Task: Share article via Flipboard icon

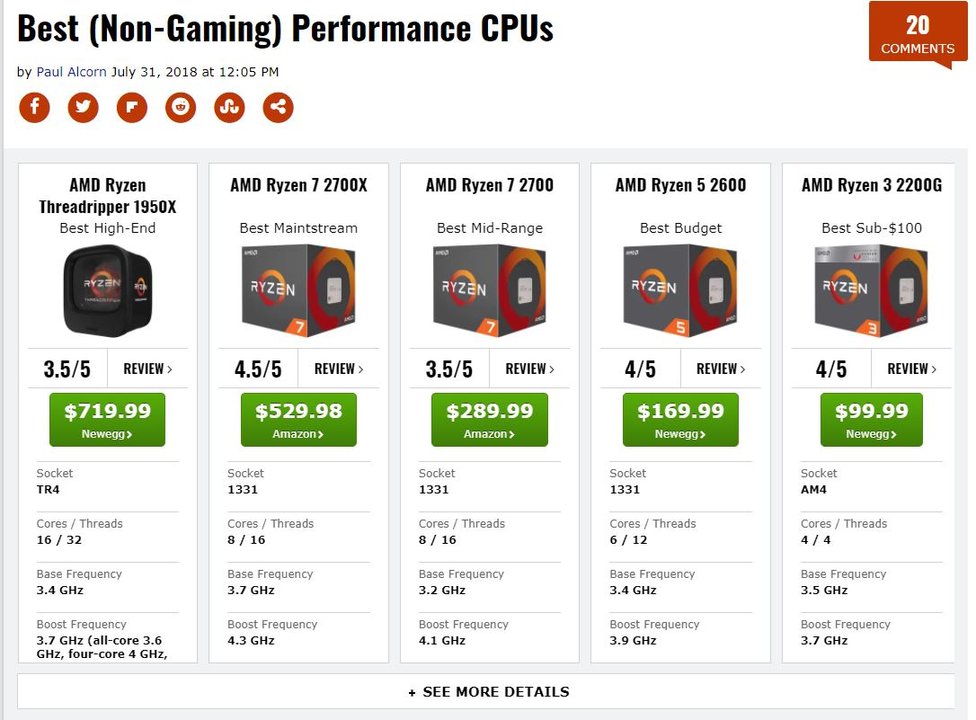Action: click(132, 107)
